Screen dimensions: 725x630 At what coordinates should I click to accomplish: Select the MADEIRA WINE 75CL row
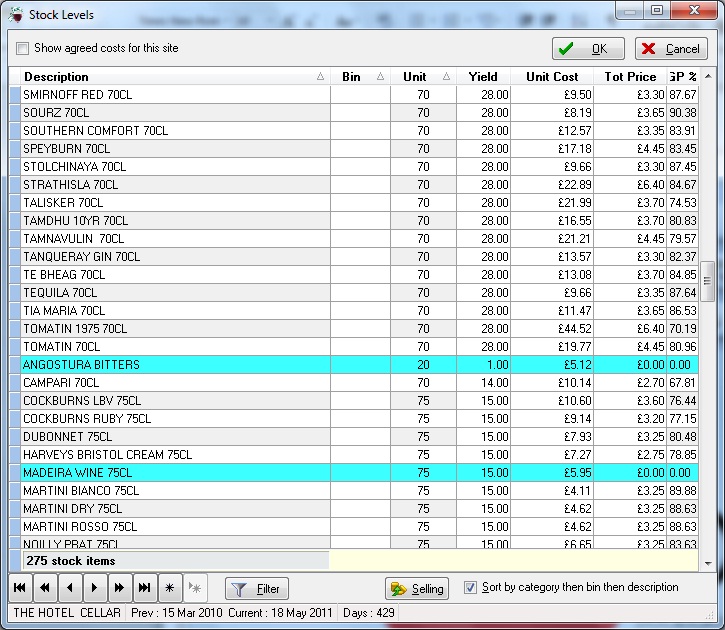(354, 473)
